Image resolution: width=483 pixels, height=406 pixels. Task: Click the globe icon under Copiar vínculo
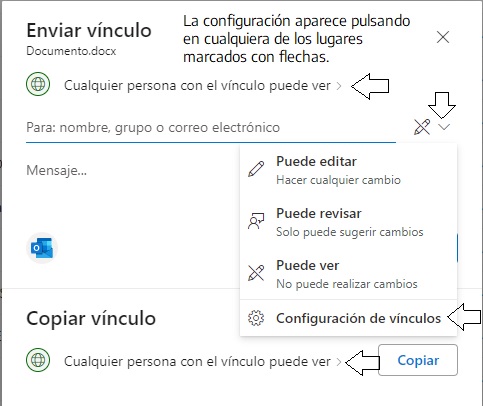click(x=38, y=360)
